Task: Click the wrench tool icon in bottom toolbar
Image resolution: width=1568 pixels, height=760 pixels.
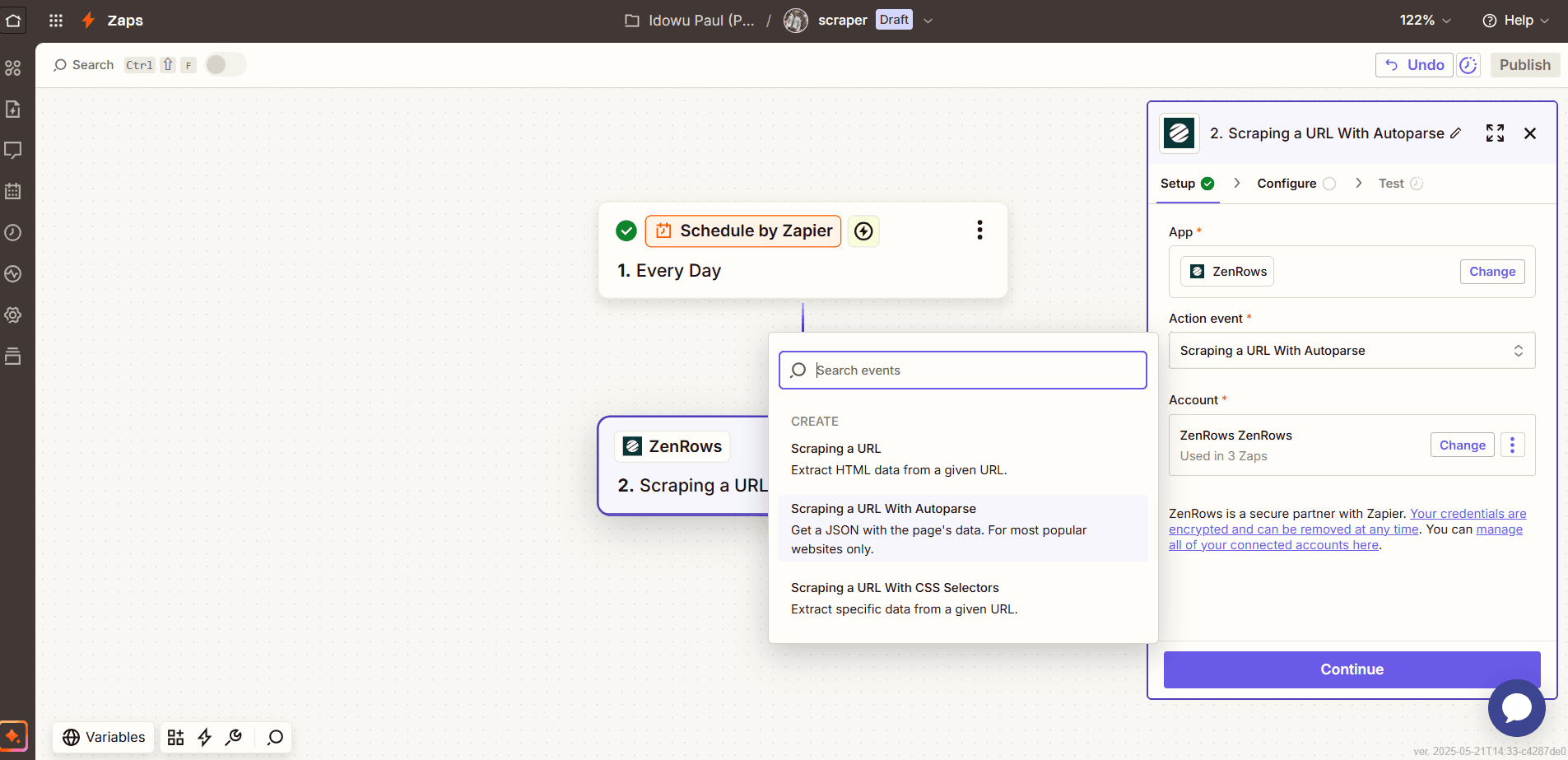Action: click(235, 737)
